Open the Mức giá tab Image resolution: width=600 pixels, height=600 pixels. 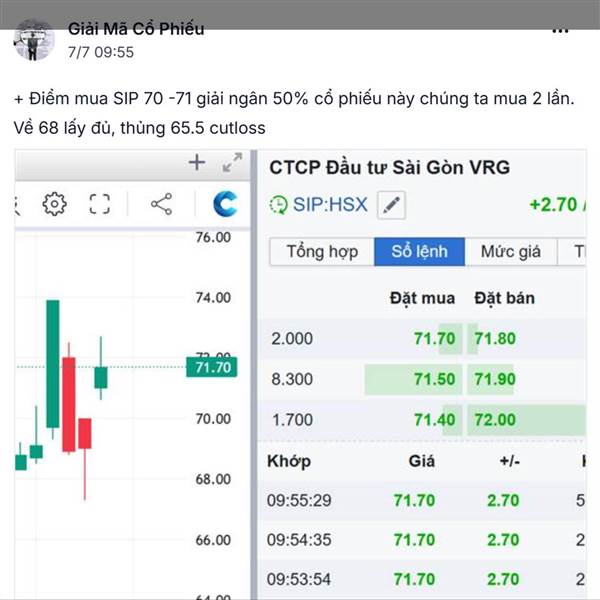(510, 251)
